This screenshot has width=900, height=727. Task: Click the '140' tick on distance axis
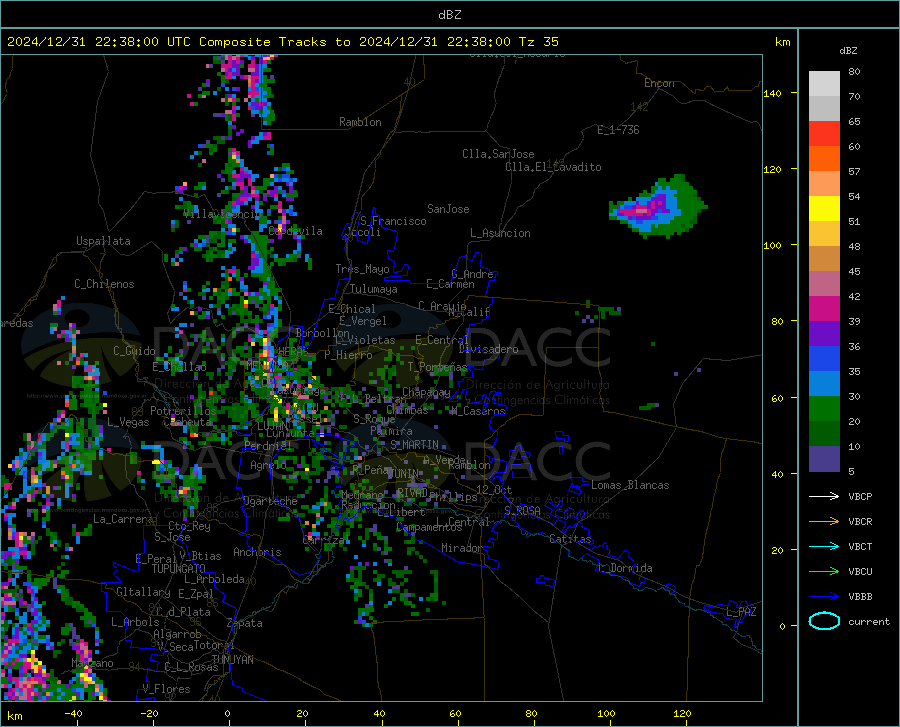[x=773, y=93]
